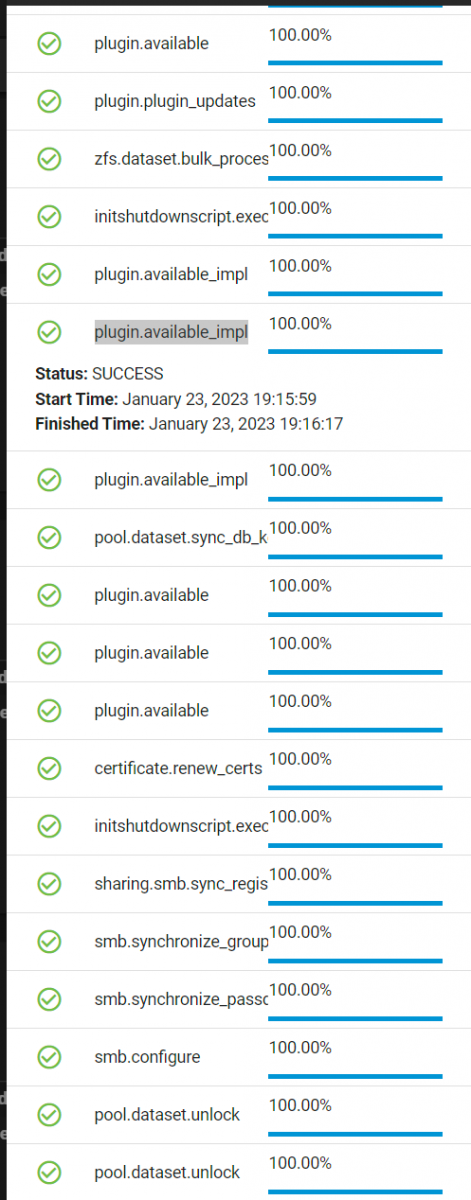Screen dimensions: 471x1200
Task: Expand the certificate.renew_certs job name
Action: pyautogui.click(x=178, y=768)
